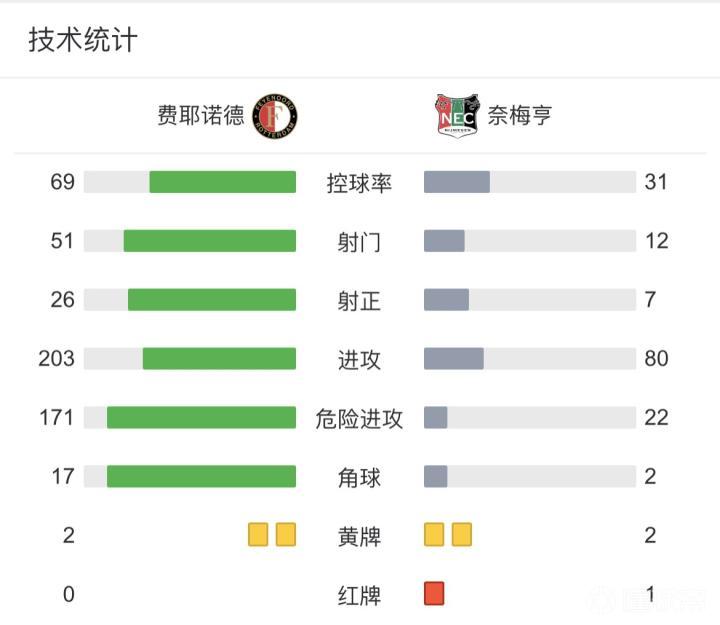Click 奈梅亨's second yellow card icon

[461, 535]
